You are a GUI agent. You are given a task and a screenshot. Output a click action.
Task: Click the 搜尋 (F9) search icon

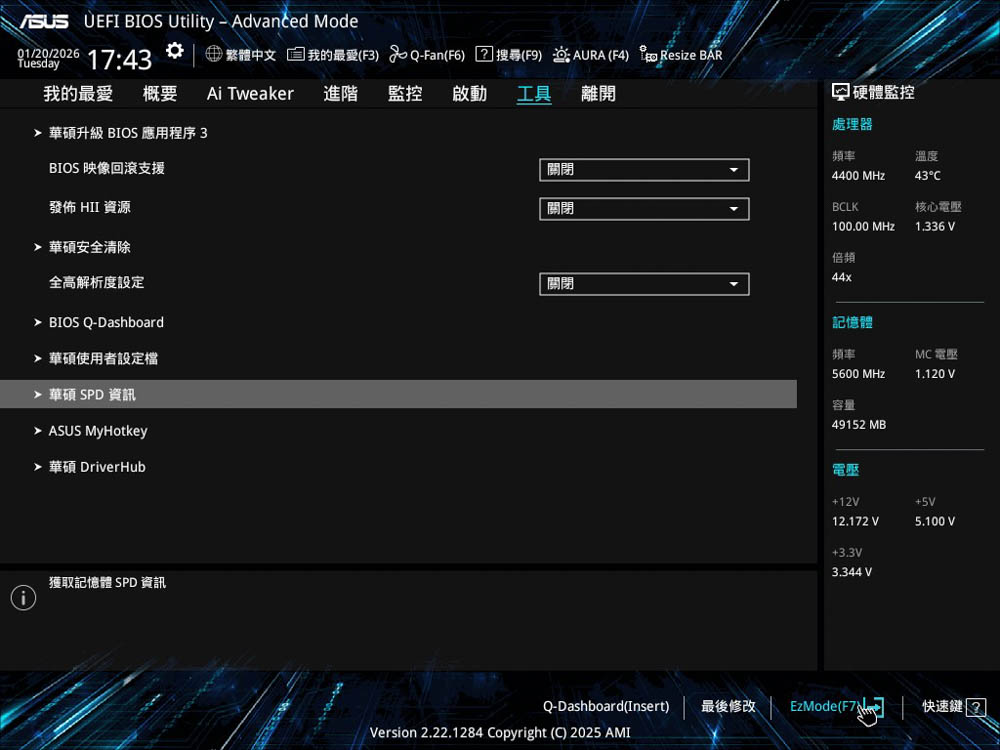484,55
